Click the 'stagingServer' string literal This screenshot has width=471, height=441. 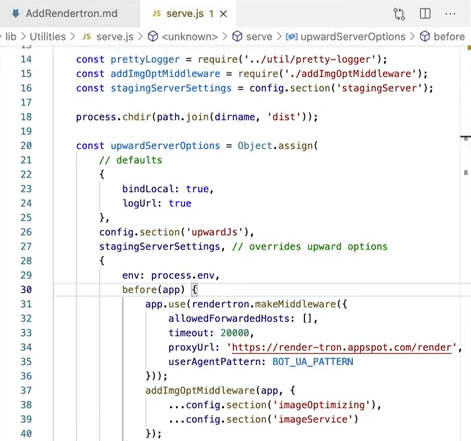point(379,88)
